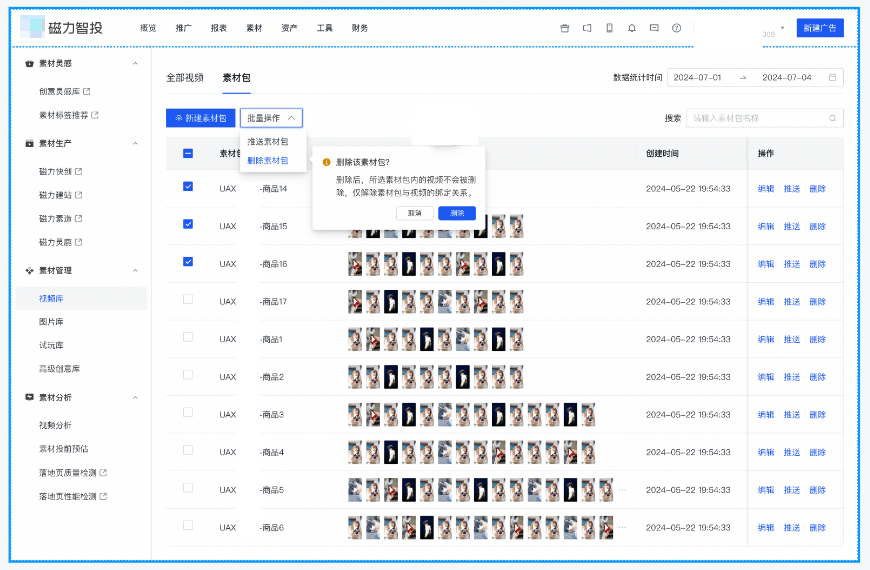Click the calendar icon in the top bar

564,28
